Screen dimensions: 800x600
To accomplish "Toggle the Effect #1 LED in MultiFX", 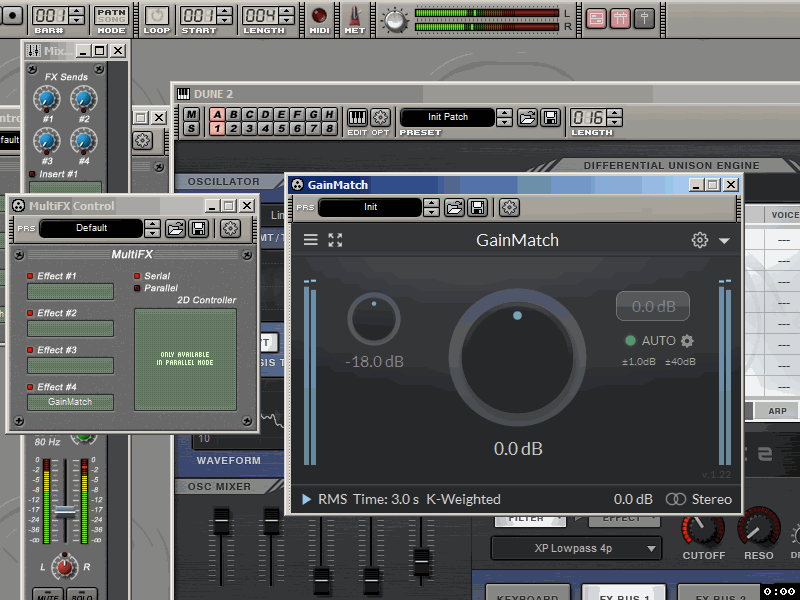I will point(30,276).
